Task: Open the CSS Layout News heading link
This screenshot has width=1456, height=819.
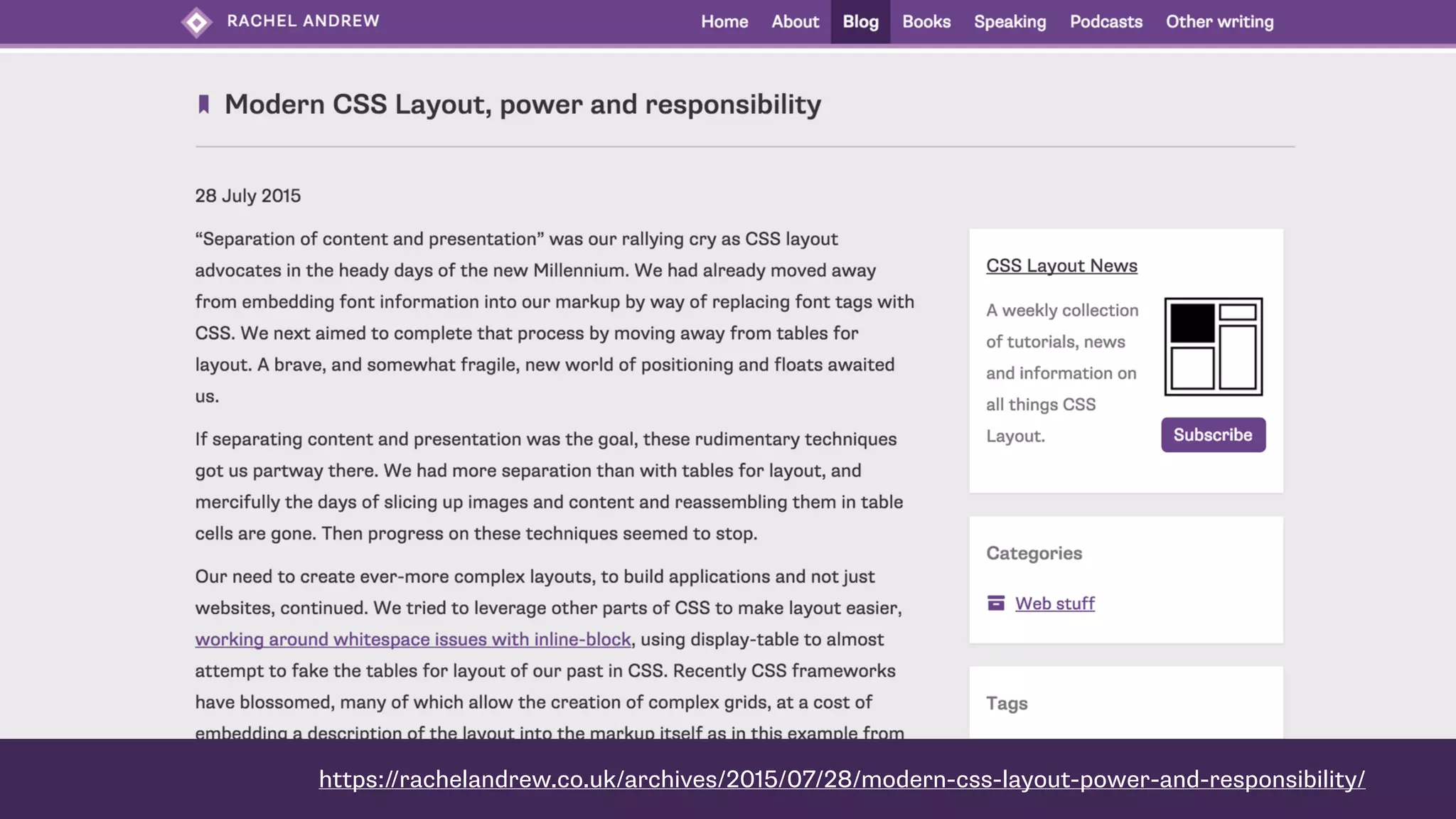Action: pos(1061,266)
